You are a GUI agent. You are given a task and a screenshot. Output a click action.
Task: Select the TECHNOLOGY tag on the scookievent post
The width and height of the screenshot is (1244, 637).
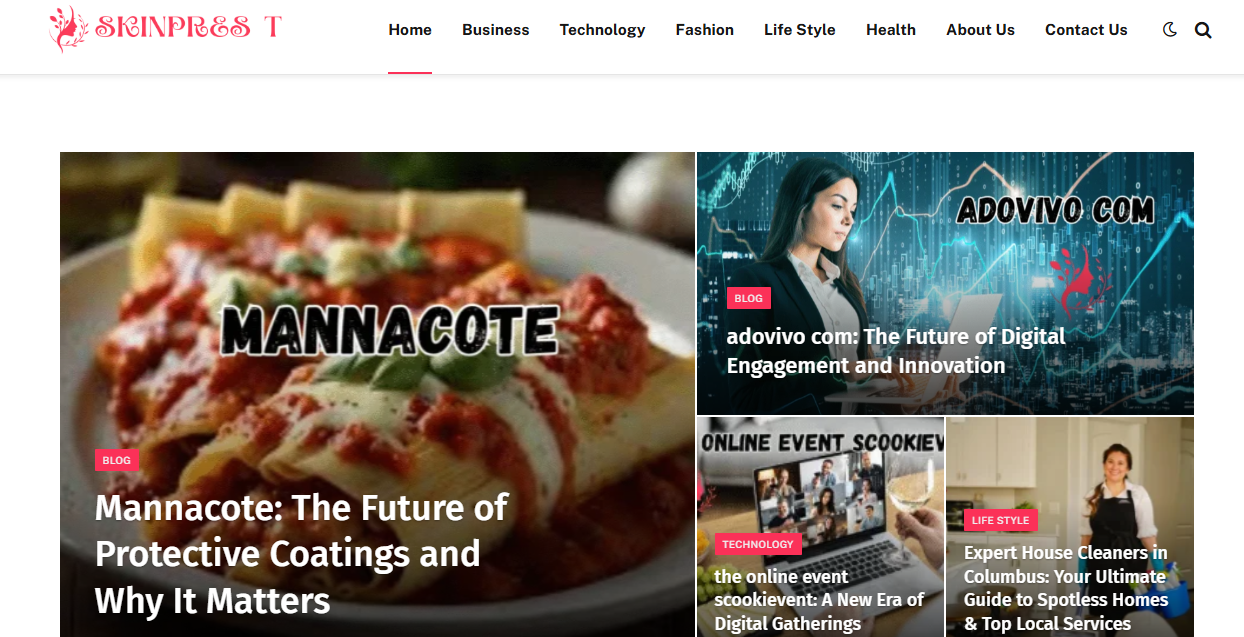tap(758, 544)
